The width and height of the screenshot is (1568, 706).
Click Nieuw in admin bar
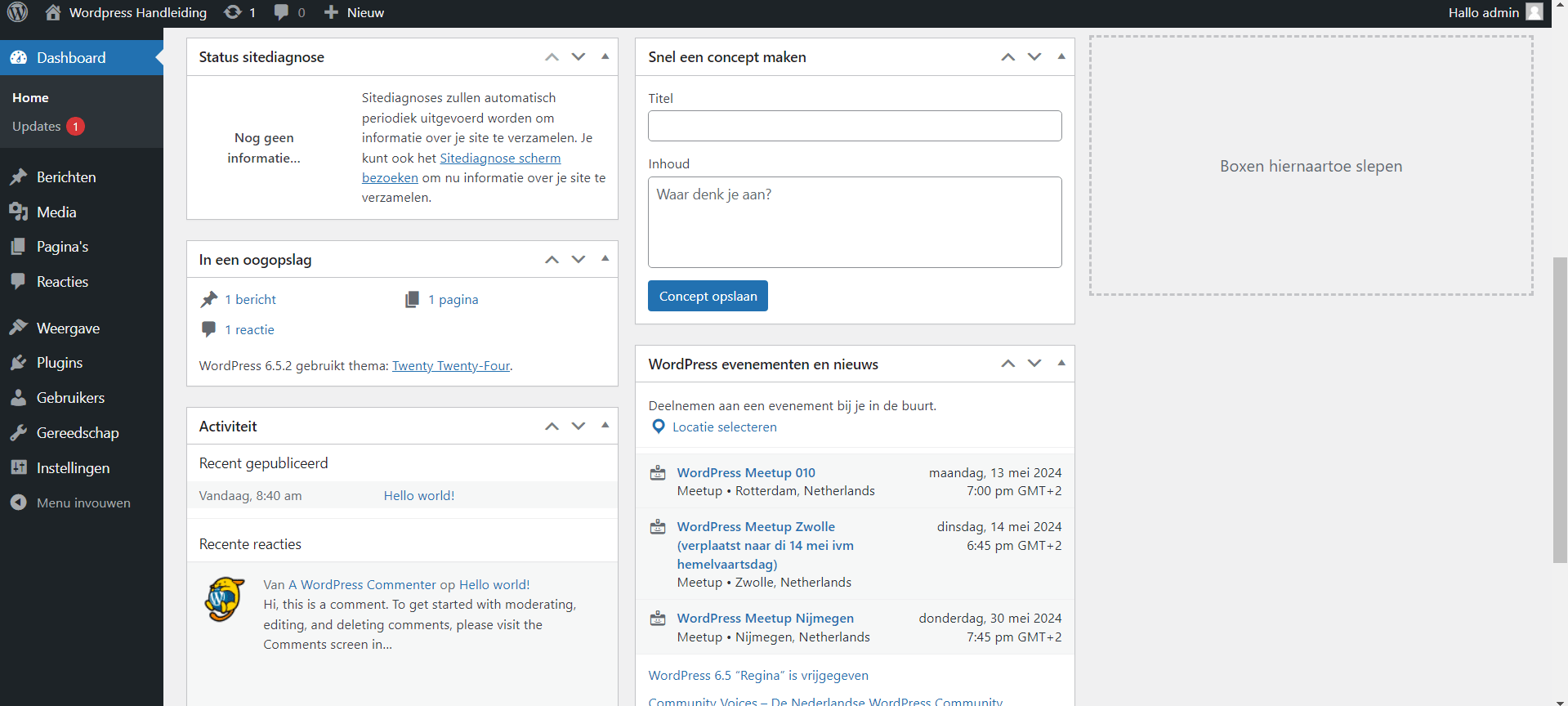365,12
